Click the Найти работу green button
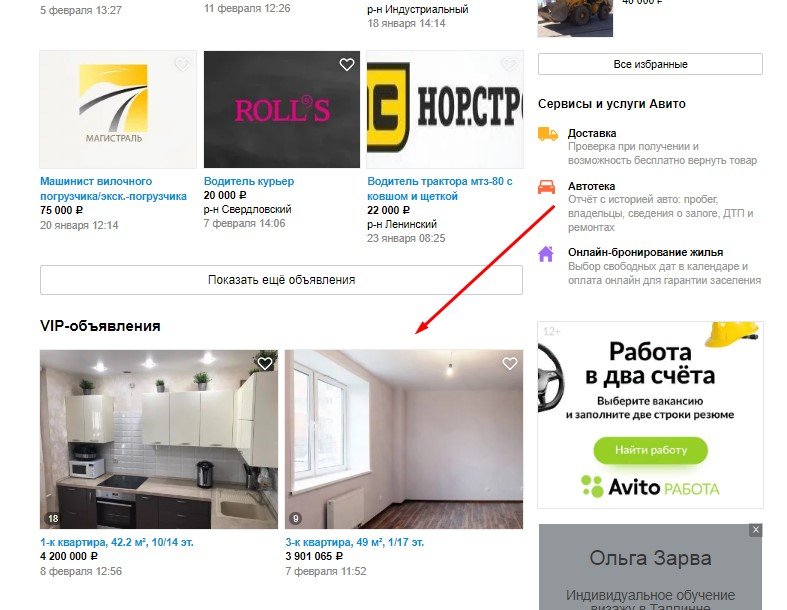The width and height of the screenshot is (787, 610). pyautogui.click(x=650, y=450)
